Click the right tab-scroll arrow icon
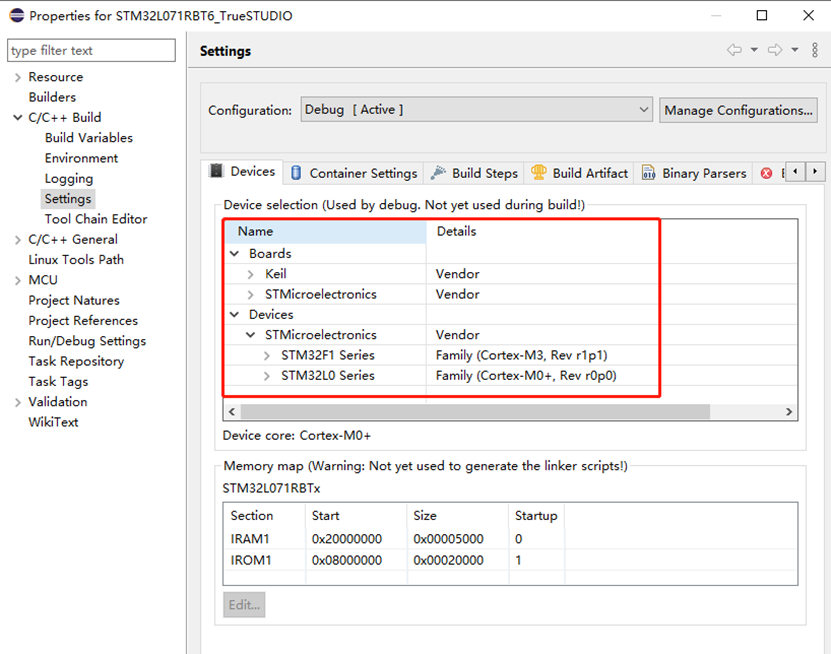 (813, 172)
